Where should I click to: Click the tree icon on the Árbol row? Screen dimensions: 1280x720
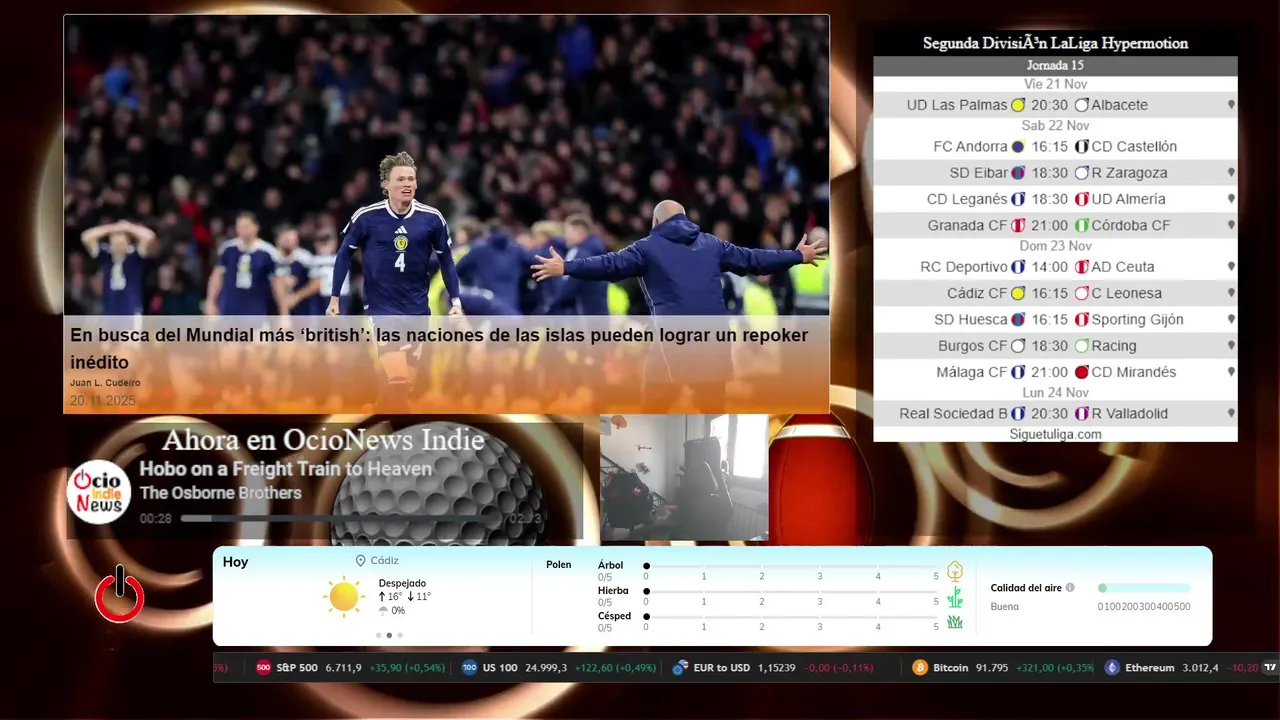(x=955, y=571)
